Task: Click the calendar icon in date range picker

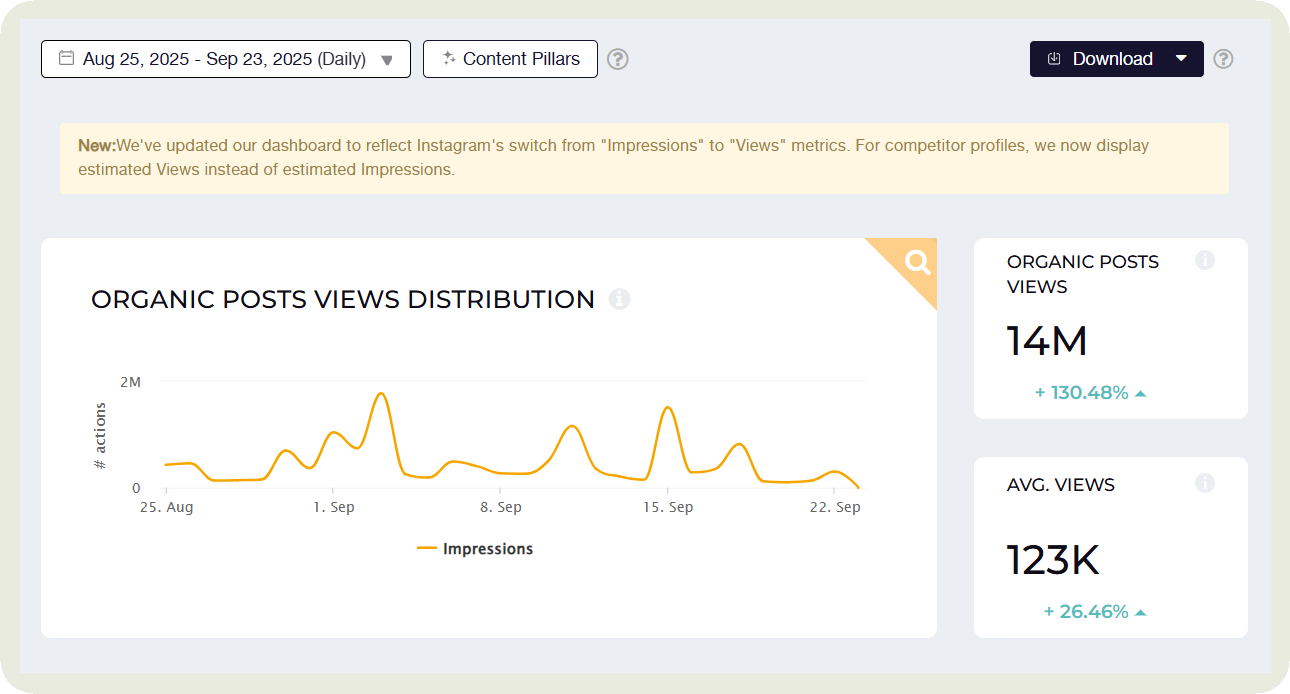Action: [66, 58]
